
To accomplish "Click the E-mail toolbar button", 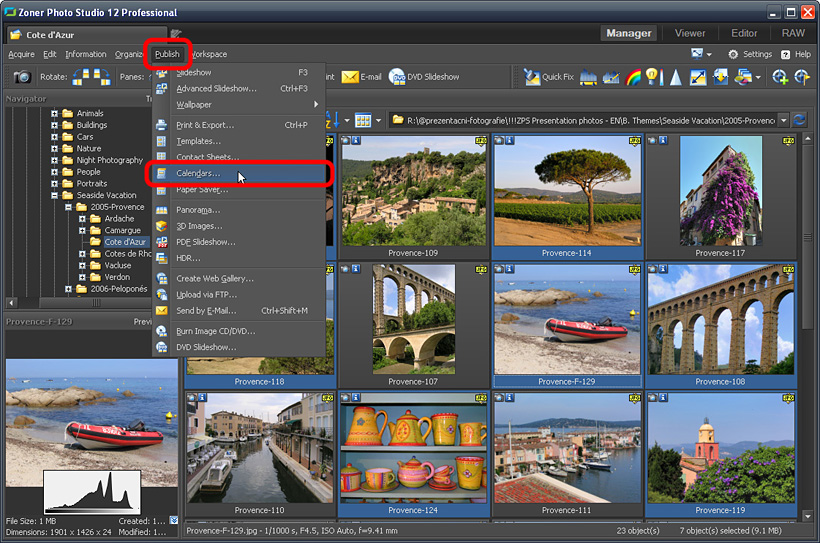I will pyautogui.click(x=361, y=77).
